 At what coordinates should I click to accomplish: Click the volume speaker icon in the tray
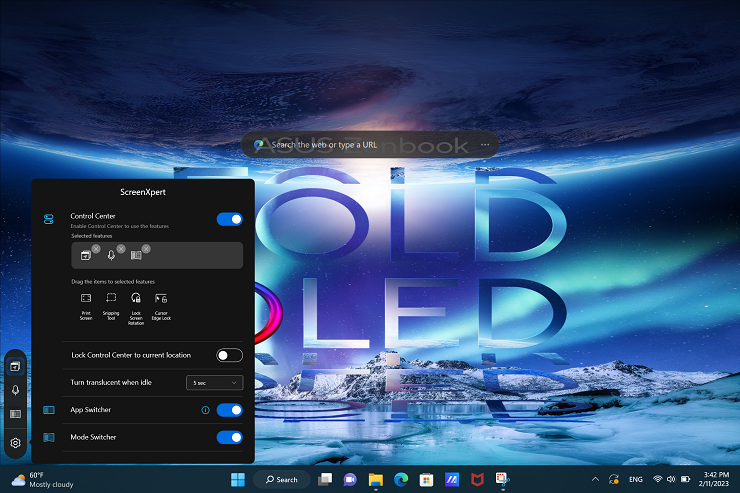(671, 479)
